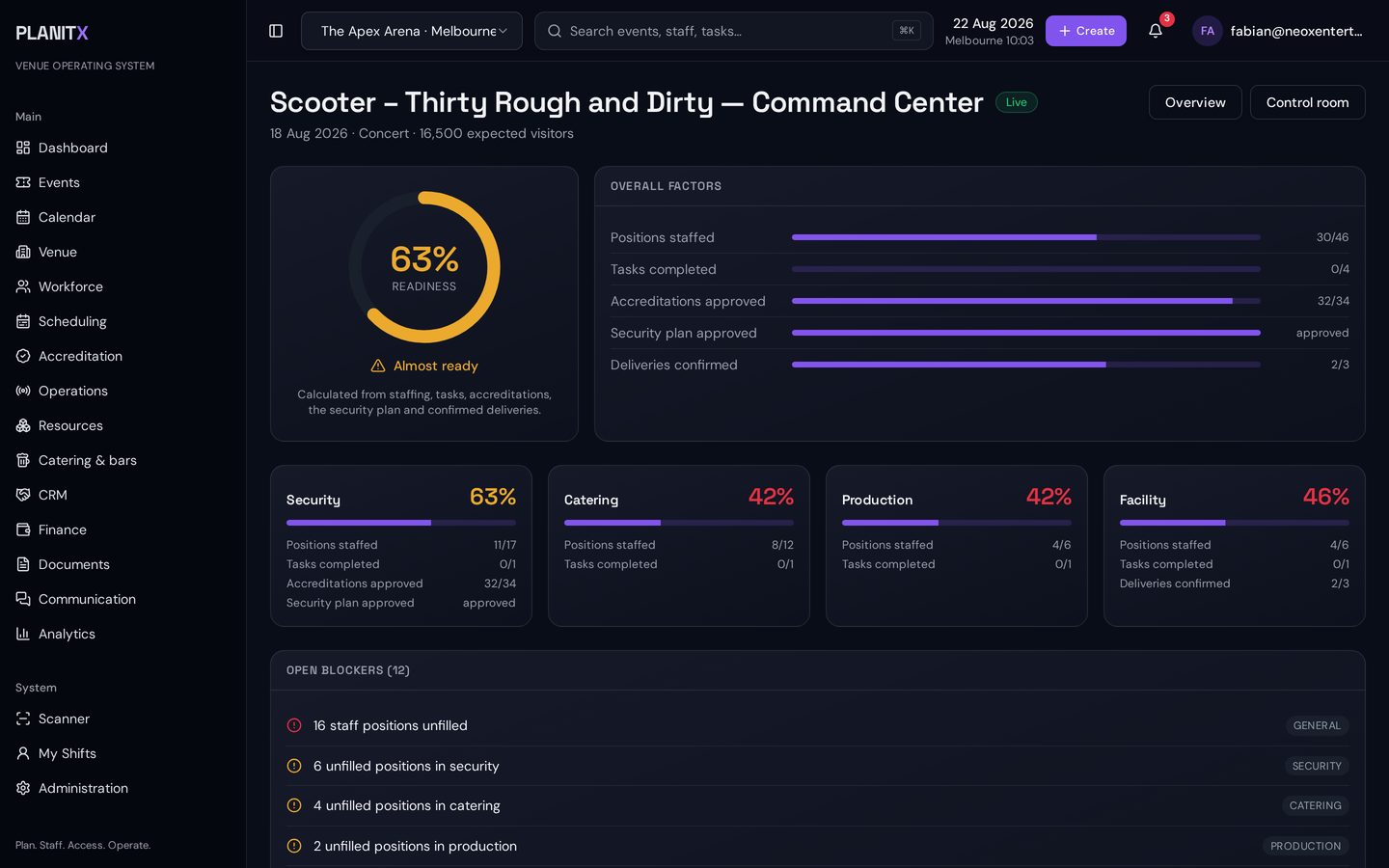Select the Calendar sidebar icon

coord(23,217)
